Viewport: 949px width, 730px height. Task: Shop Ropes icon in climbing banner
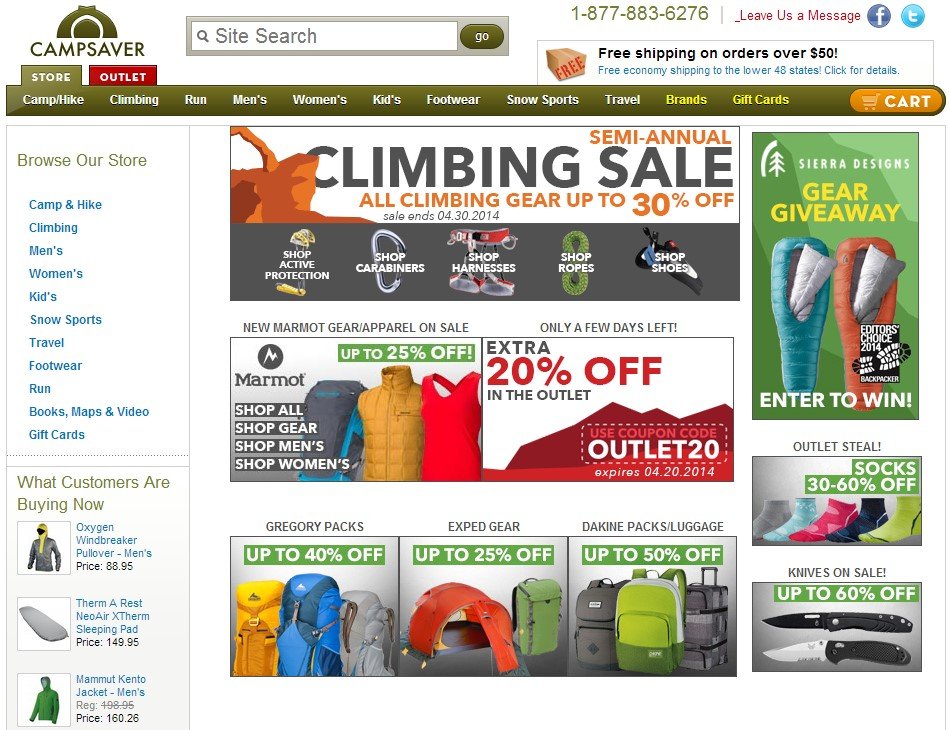pos(576,261)
